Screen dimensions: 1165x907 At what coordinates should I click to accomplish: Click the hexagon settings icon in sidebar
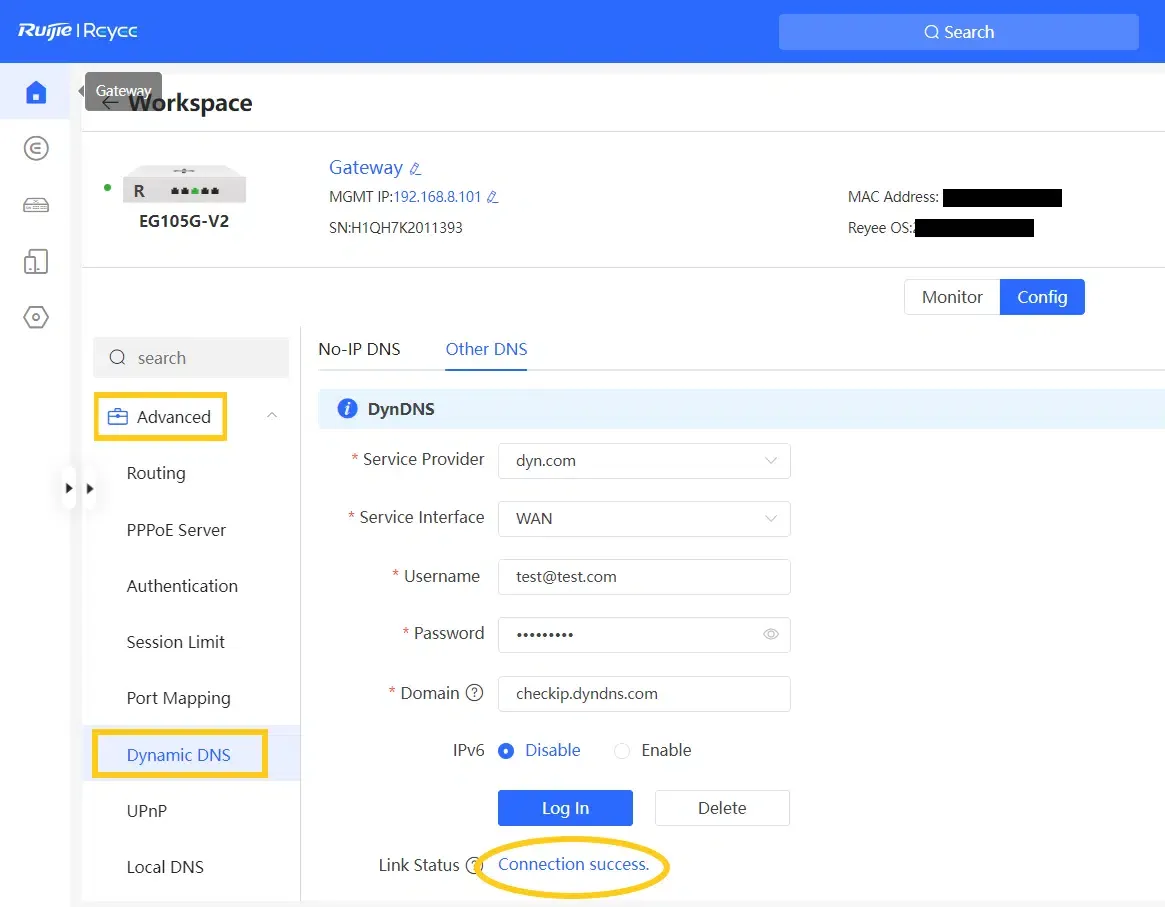click(x=36, y=317)
